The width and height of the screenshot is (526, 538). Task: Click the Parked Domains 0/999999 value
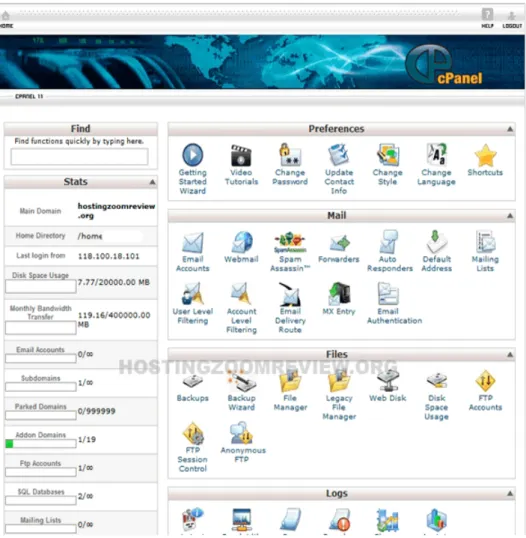96,411
